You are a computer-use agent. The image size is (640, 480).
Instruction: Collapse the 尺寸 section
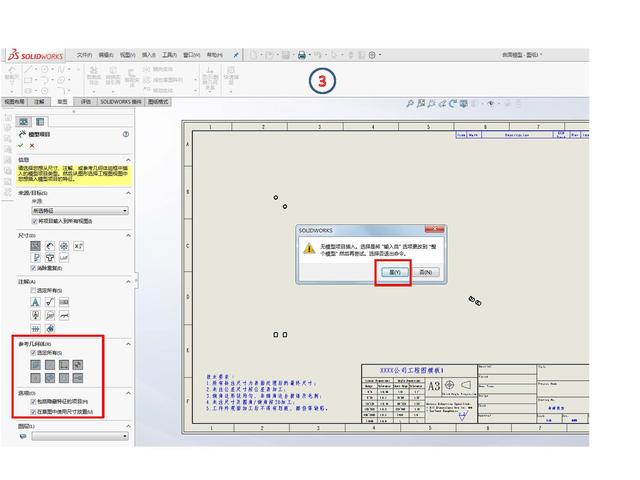(x=128, y=236)
